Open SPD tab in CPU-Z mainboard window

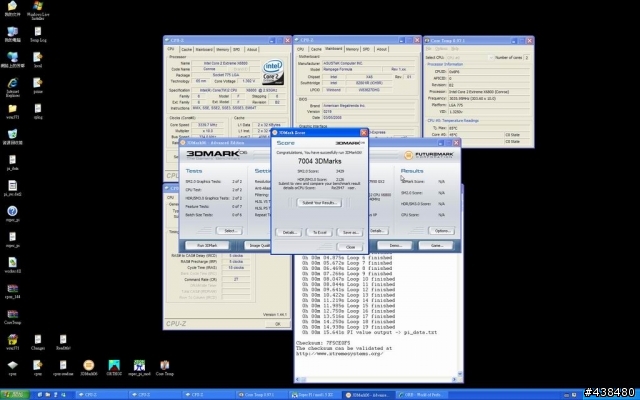(367, 49)
